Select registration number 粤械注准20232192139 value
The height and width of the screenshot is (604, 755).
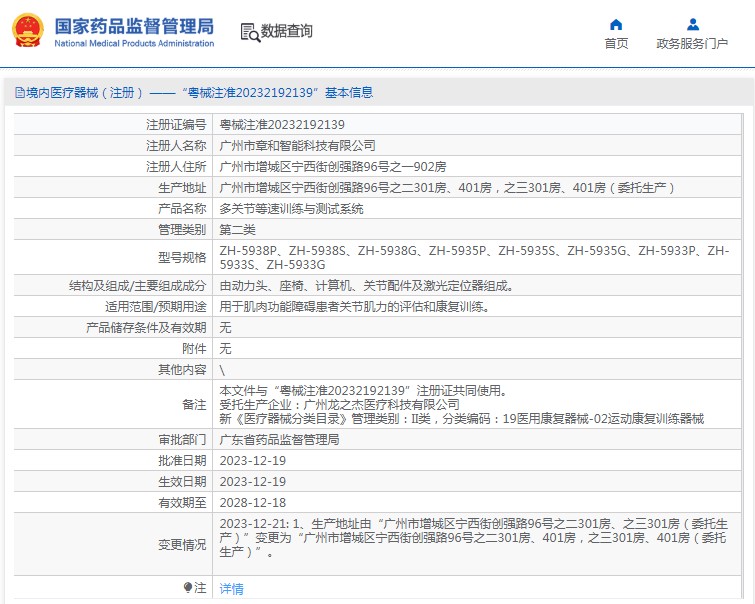(282, 125)
